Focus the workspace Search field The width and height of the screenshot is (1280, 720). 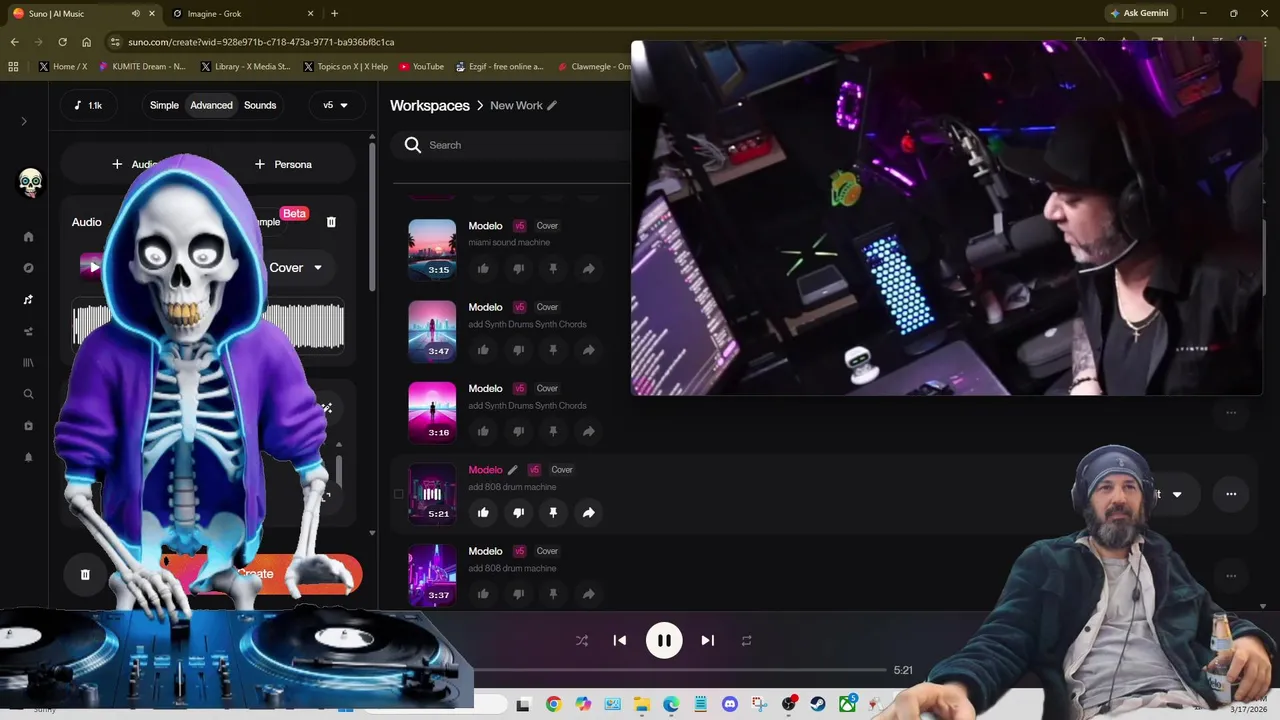tap(512, 145)
